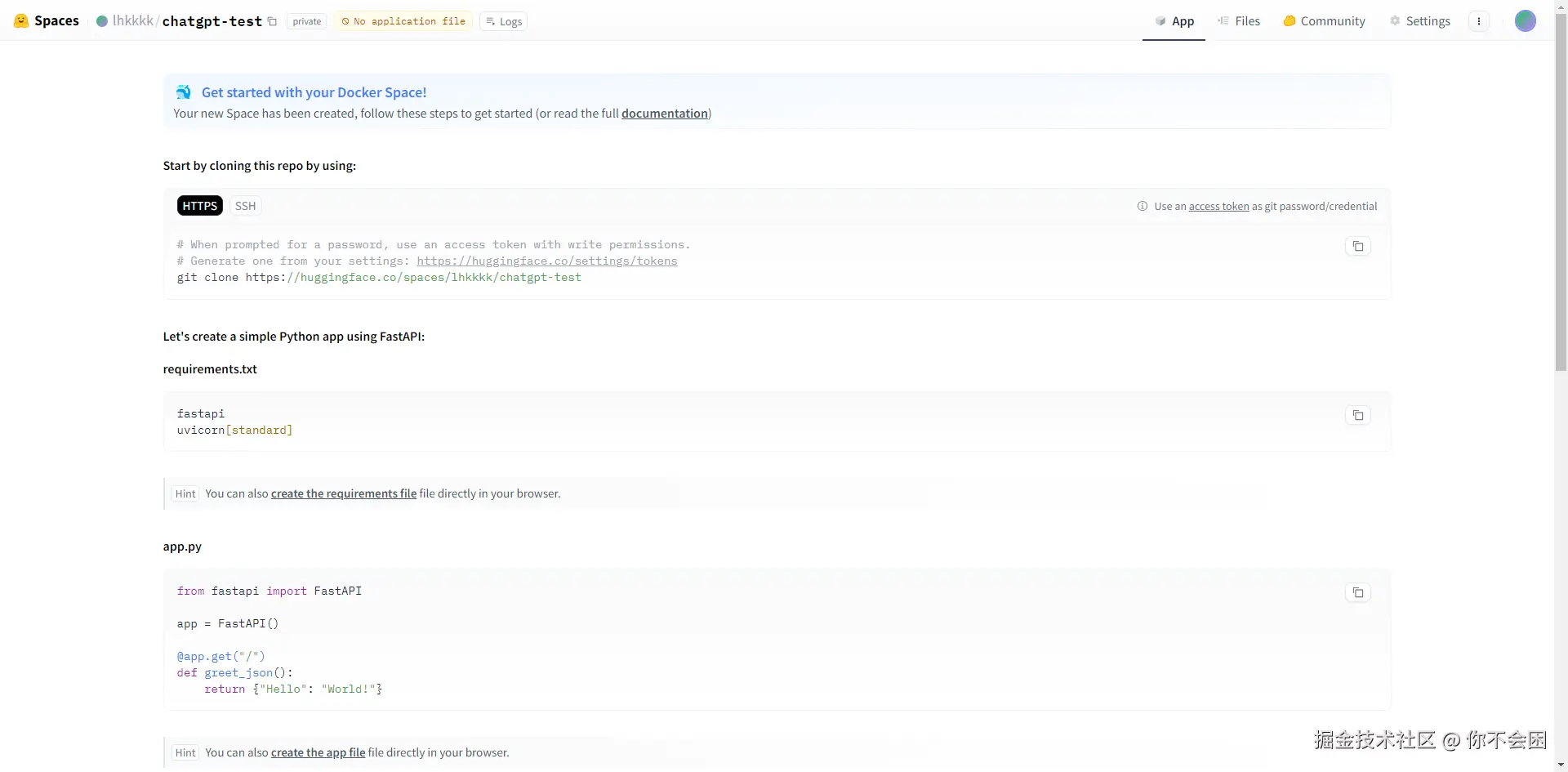The image size is (1568, 772).
Task: Open the user profile avatar menu
Action: [1525, 21]
